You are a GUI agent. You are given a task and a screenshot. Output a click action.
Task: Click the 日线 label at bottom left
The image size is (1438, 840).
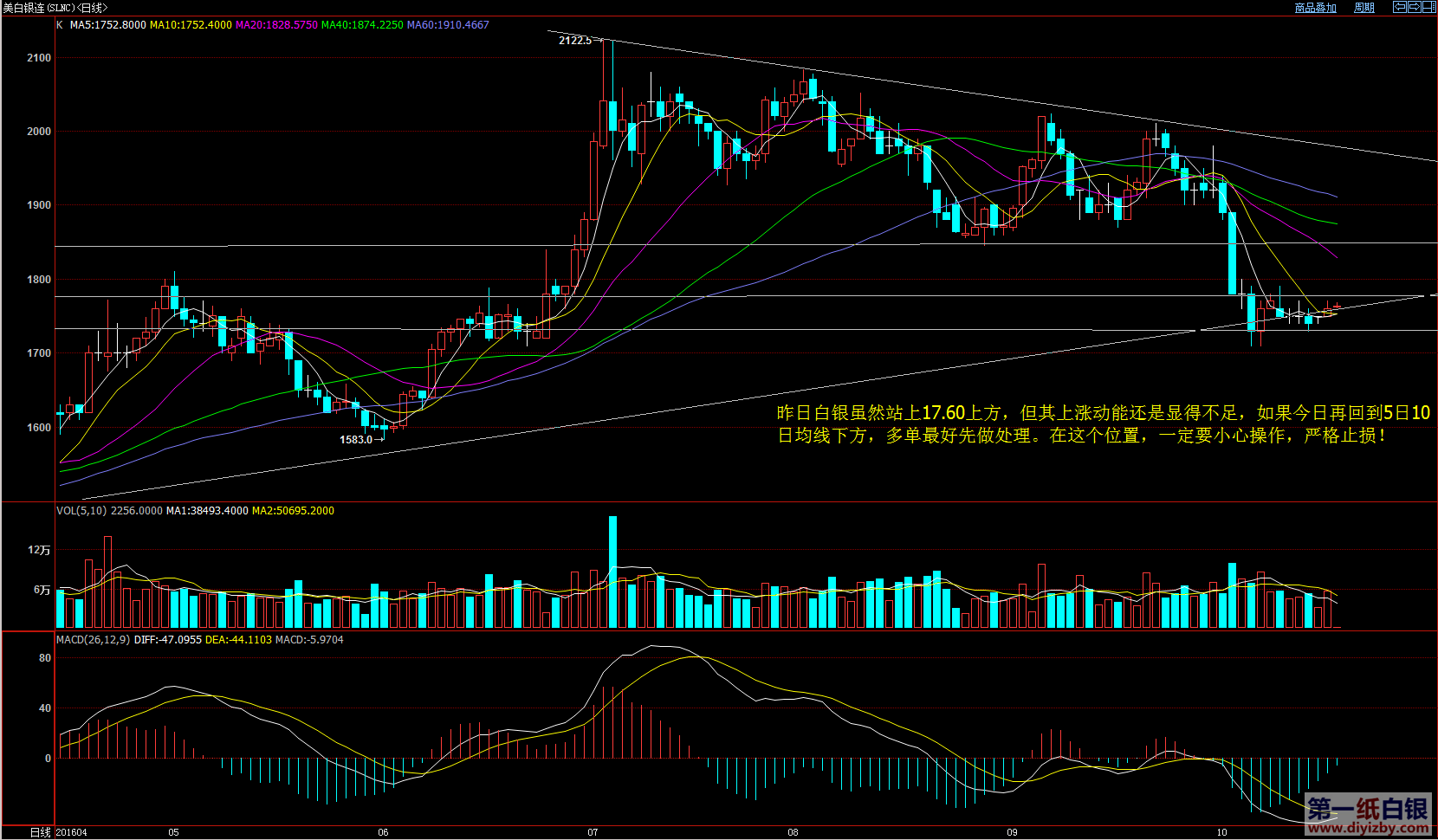click(x=41, y=832)
